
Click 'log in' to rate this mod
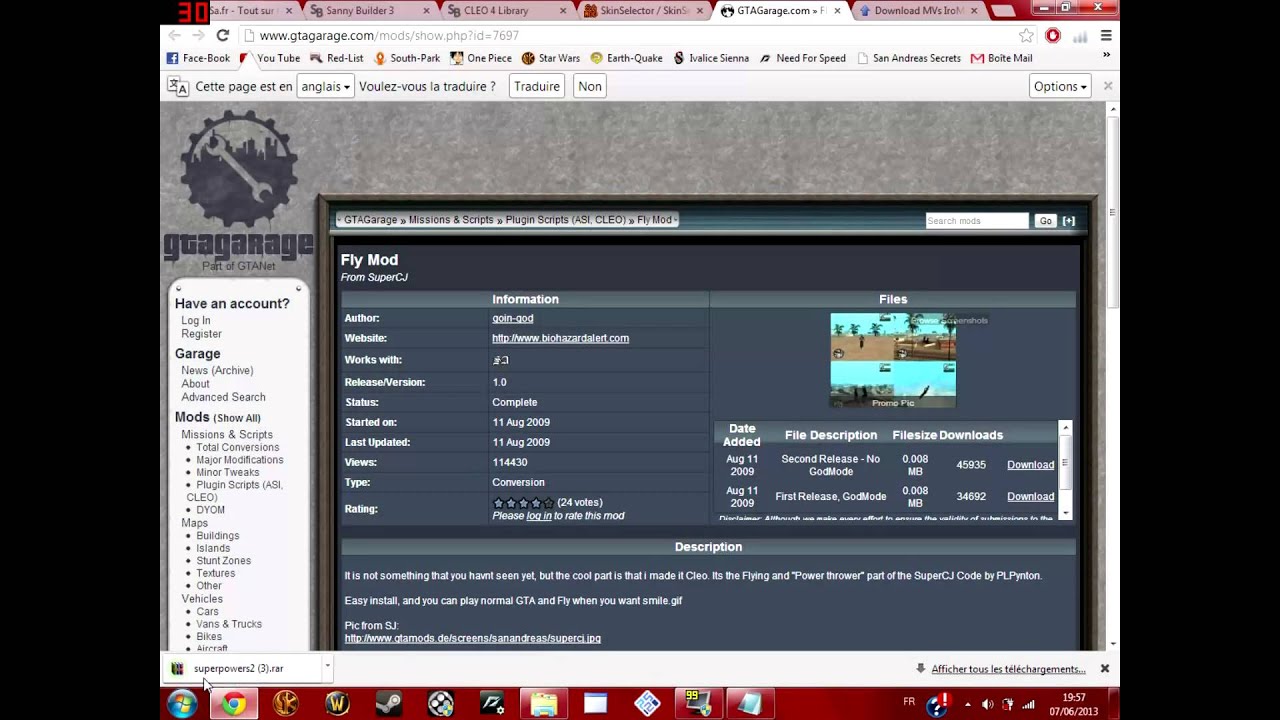point(539,516)
